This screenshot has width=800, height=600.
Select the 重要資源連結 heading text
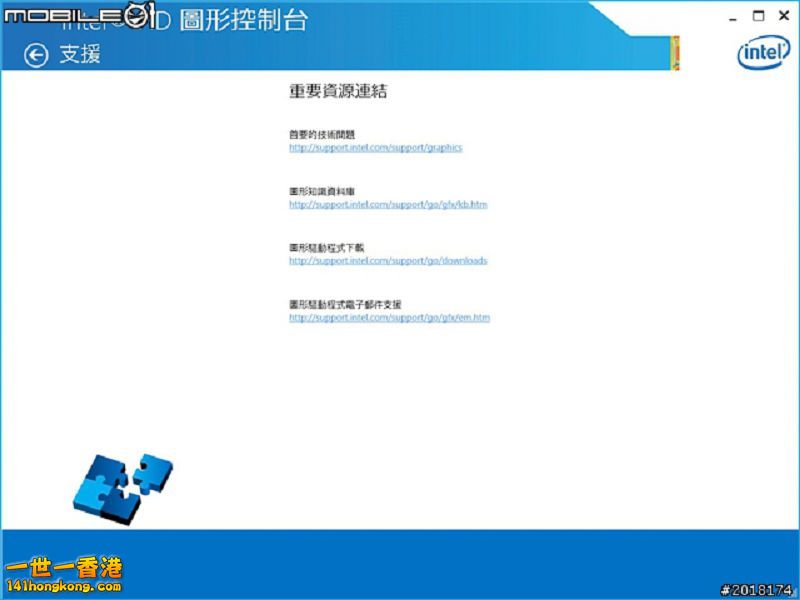[338, 91]
